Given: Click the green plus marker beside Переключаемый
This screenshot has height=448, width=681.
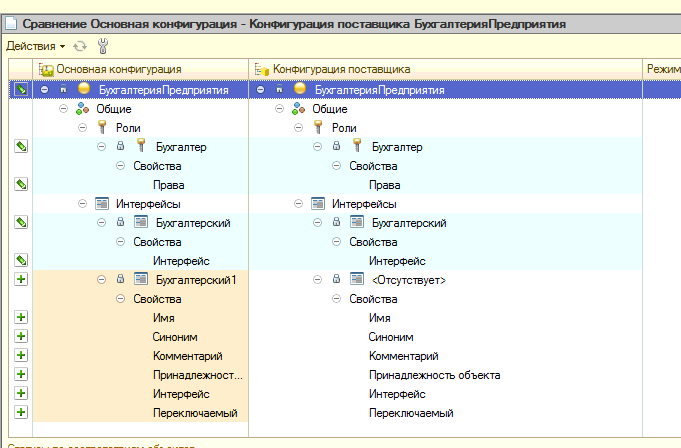Looking at the screenshot, I should [21, 413].
